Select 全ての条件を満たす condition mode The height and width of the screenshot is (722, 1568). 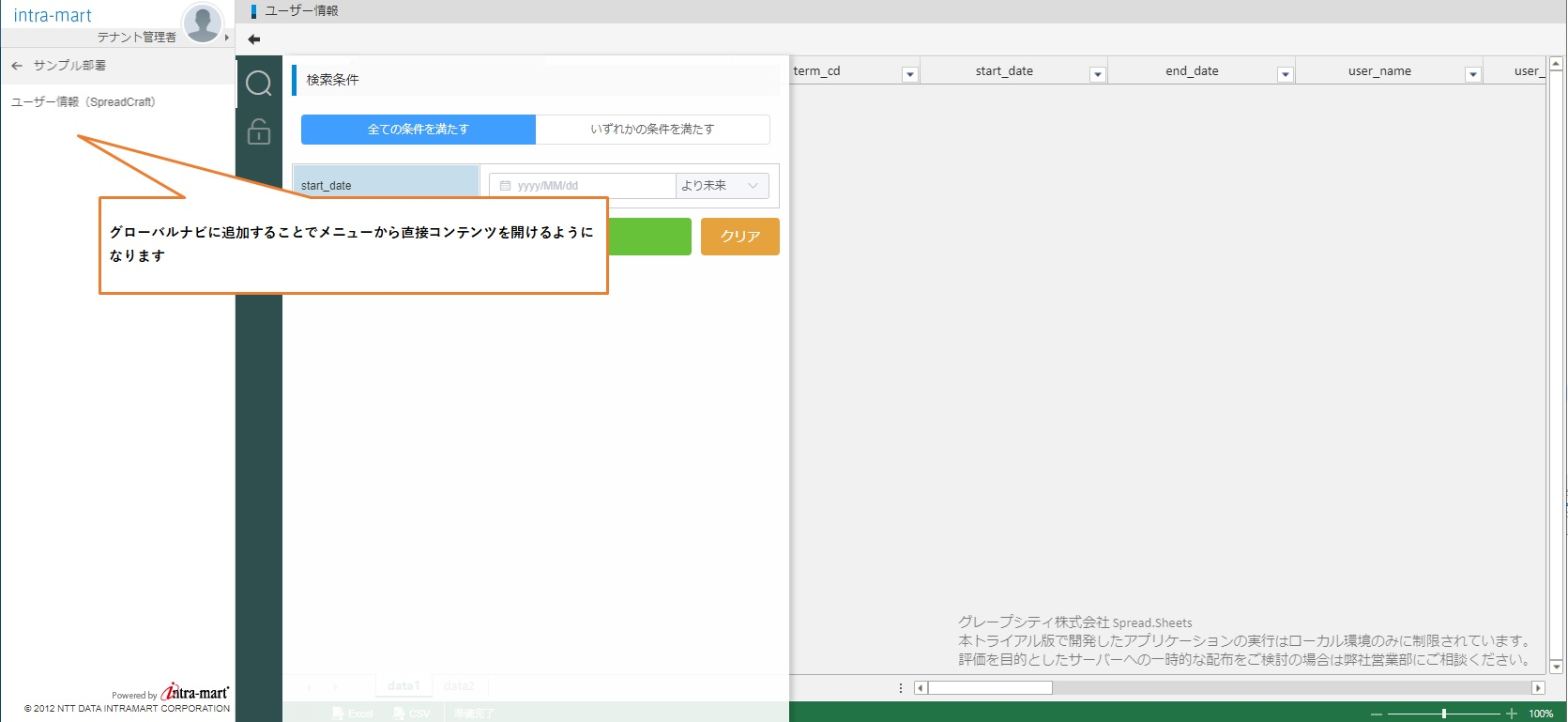pyautogui.click(x=419, y=130)
